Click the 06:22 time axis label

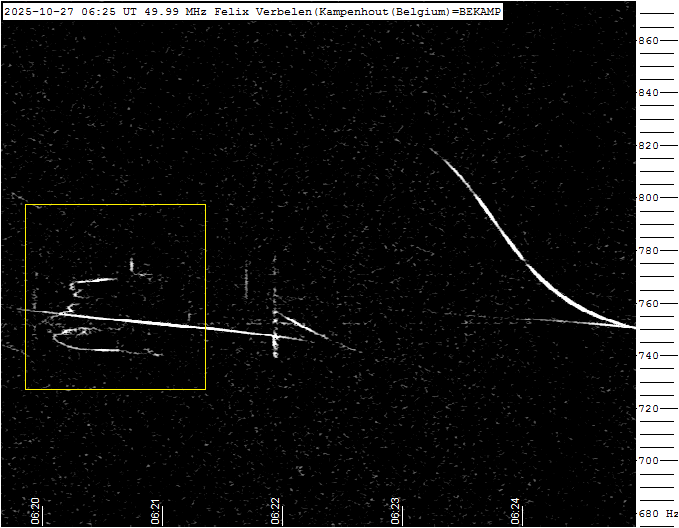276,511
